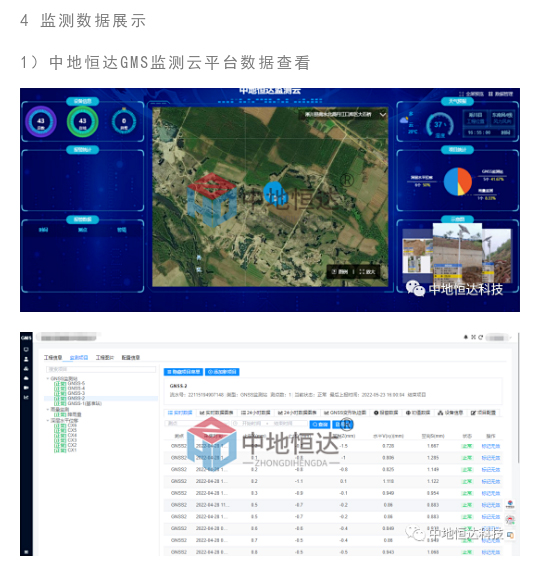Click the blue query button

(320, 424)
